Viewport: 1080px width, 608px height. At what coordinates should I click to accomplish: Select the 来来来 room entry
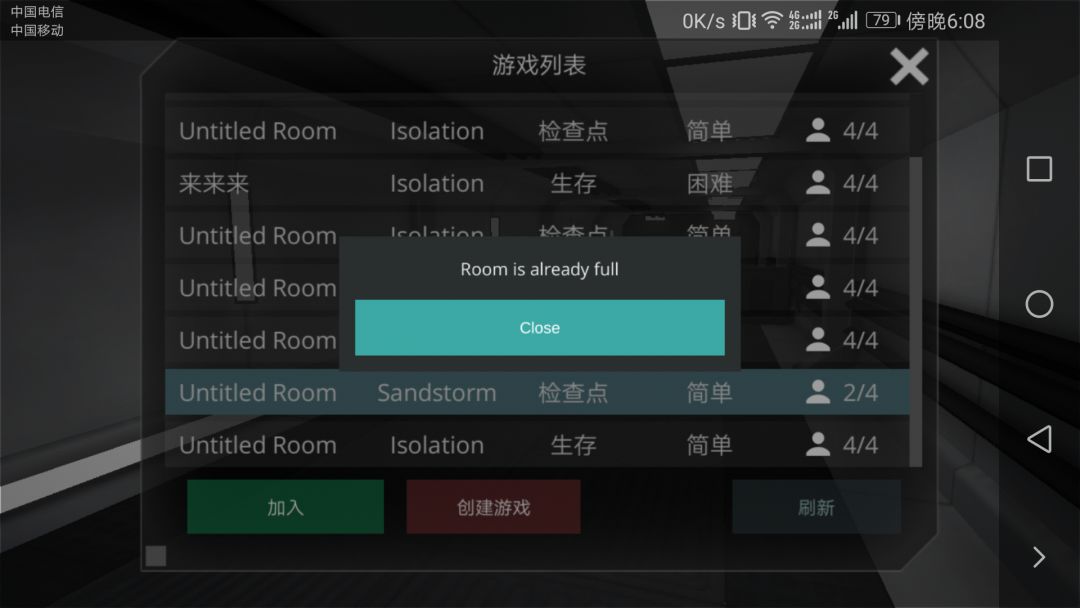coord(537,183)
